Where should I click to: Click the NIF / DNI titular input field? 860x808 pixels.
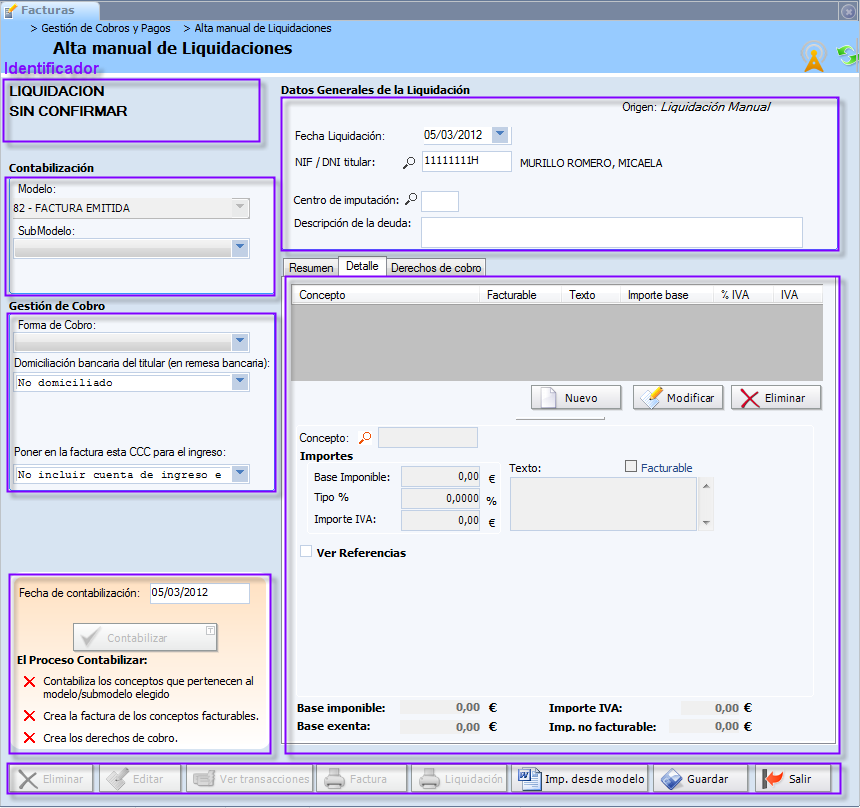coord(466,161)
